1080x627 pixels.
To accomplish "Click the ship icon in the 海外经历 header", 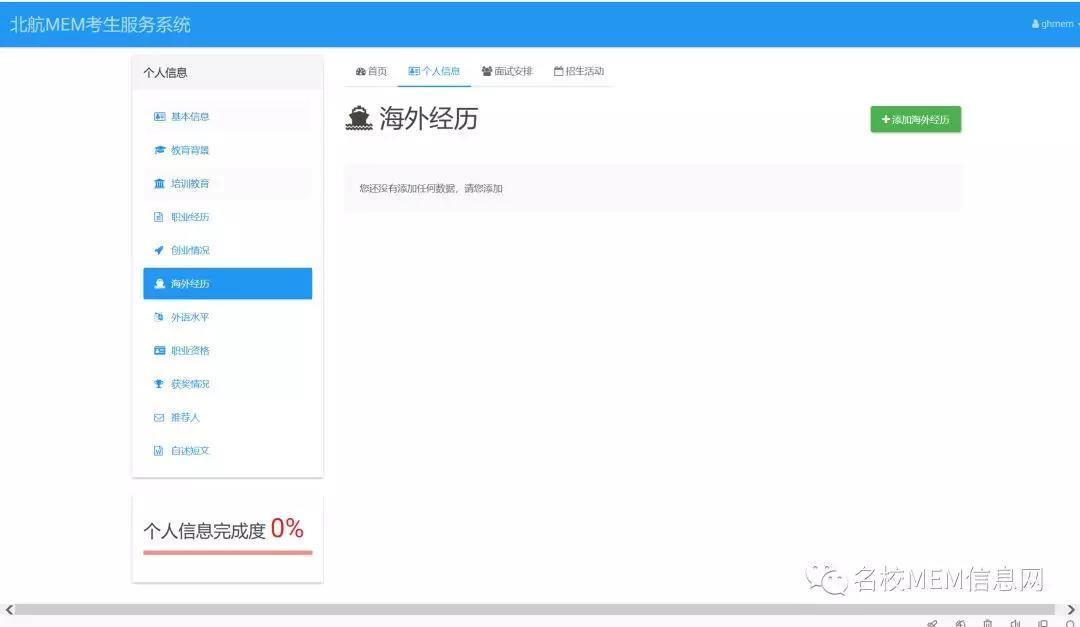I will (x=361, y=118).
